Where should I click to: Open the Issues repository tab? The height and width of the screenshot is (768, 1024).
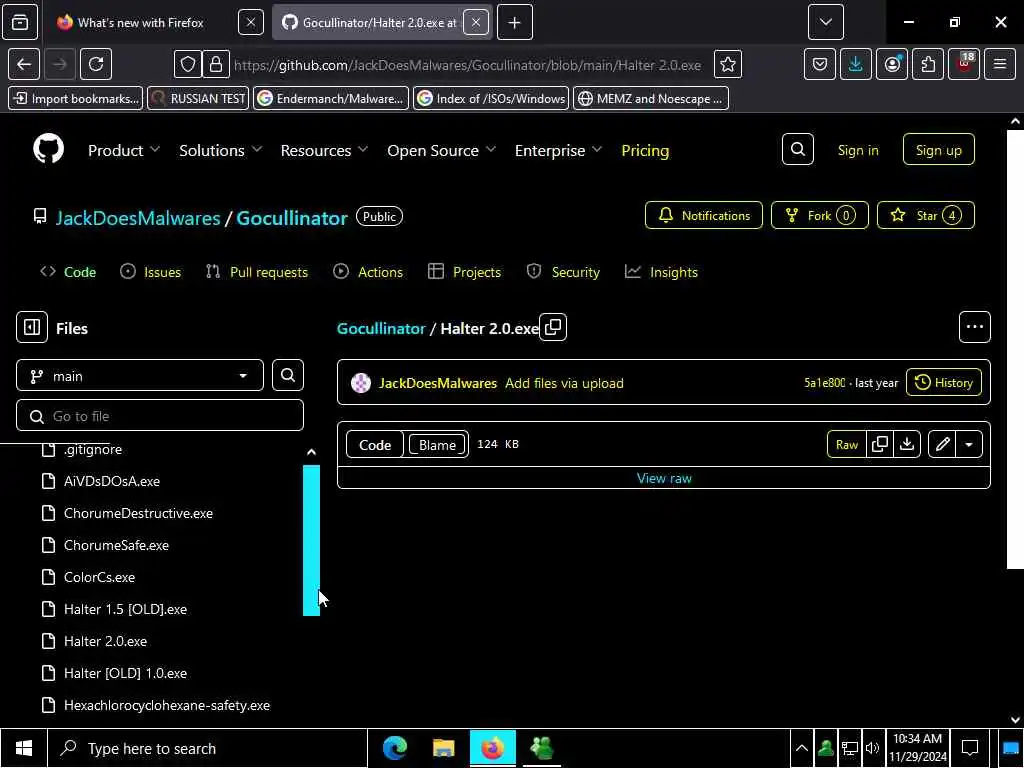click(x=151, y=272)
